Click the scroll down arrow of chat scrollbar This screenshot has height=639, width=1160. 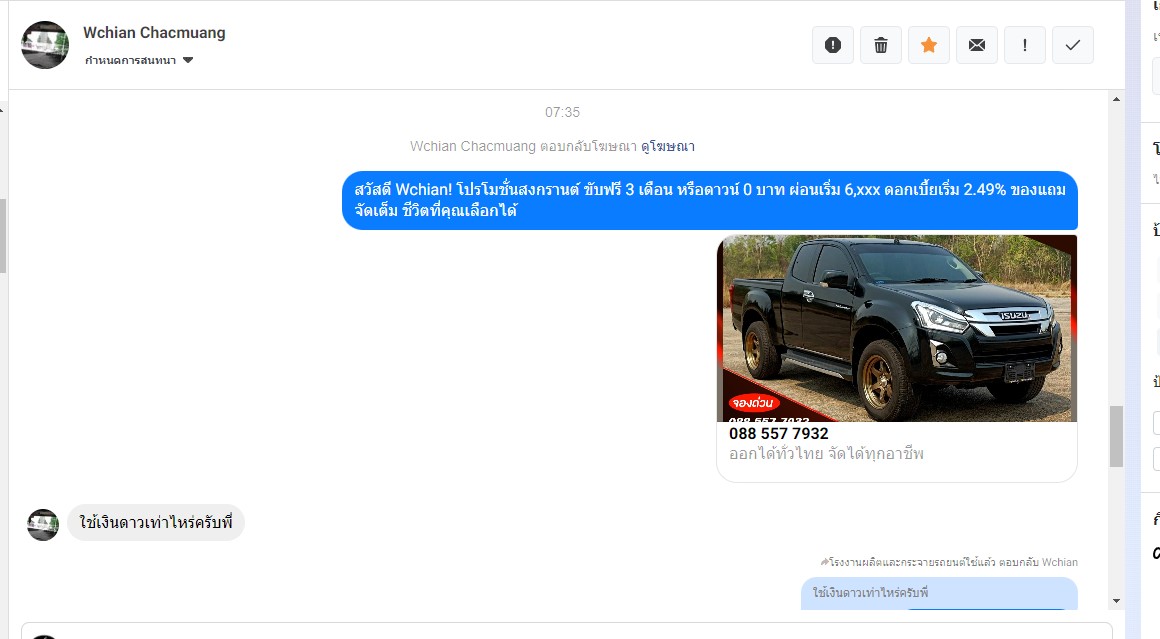coord(1116,601)
